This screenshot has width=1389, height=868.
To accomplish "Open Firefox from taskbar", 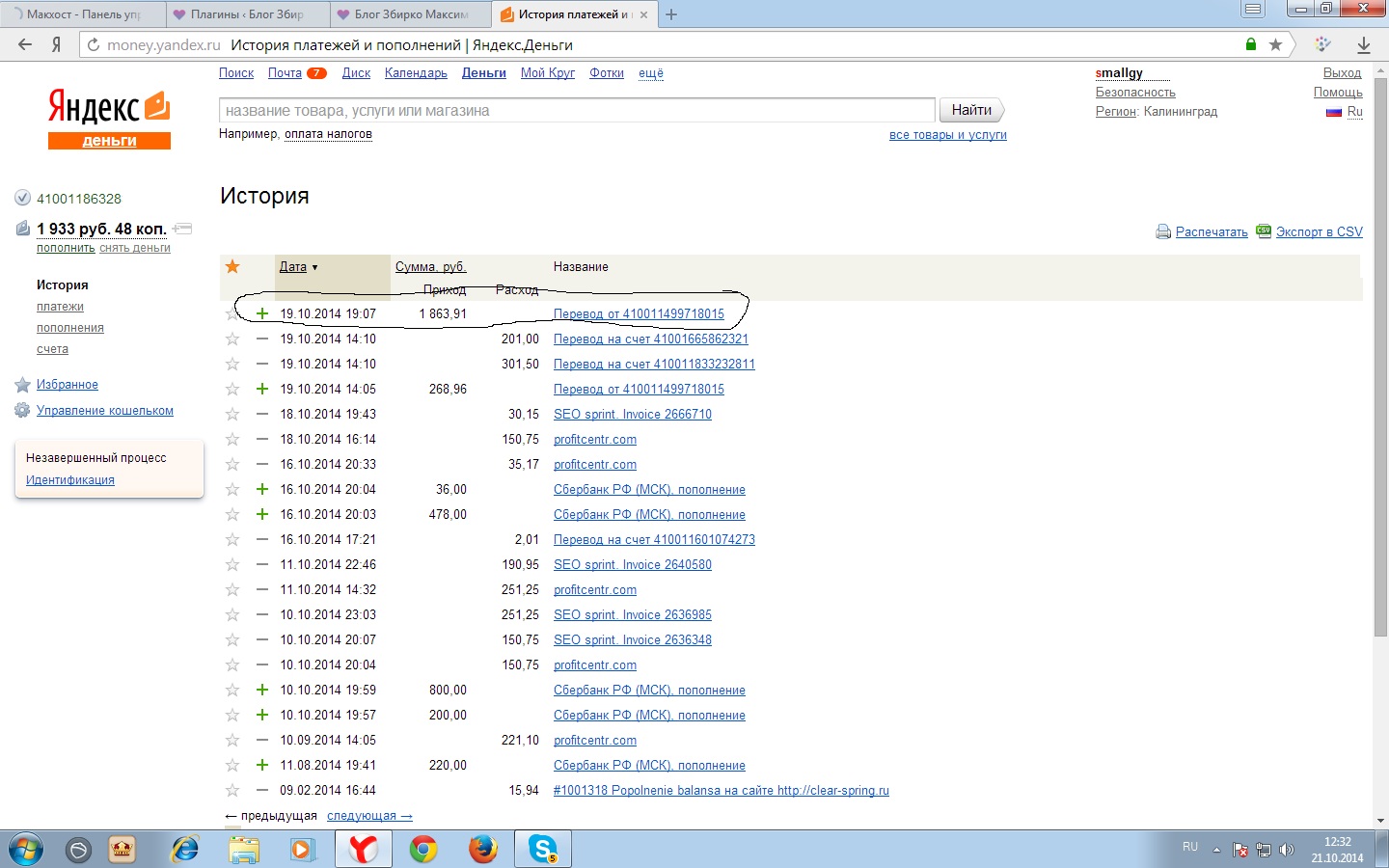I will point(483,850).
